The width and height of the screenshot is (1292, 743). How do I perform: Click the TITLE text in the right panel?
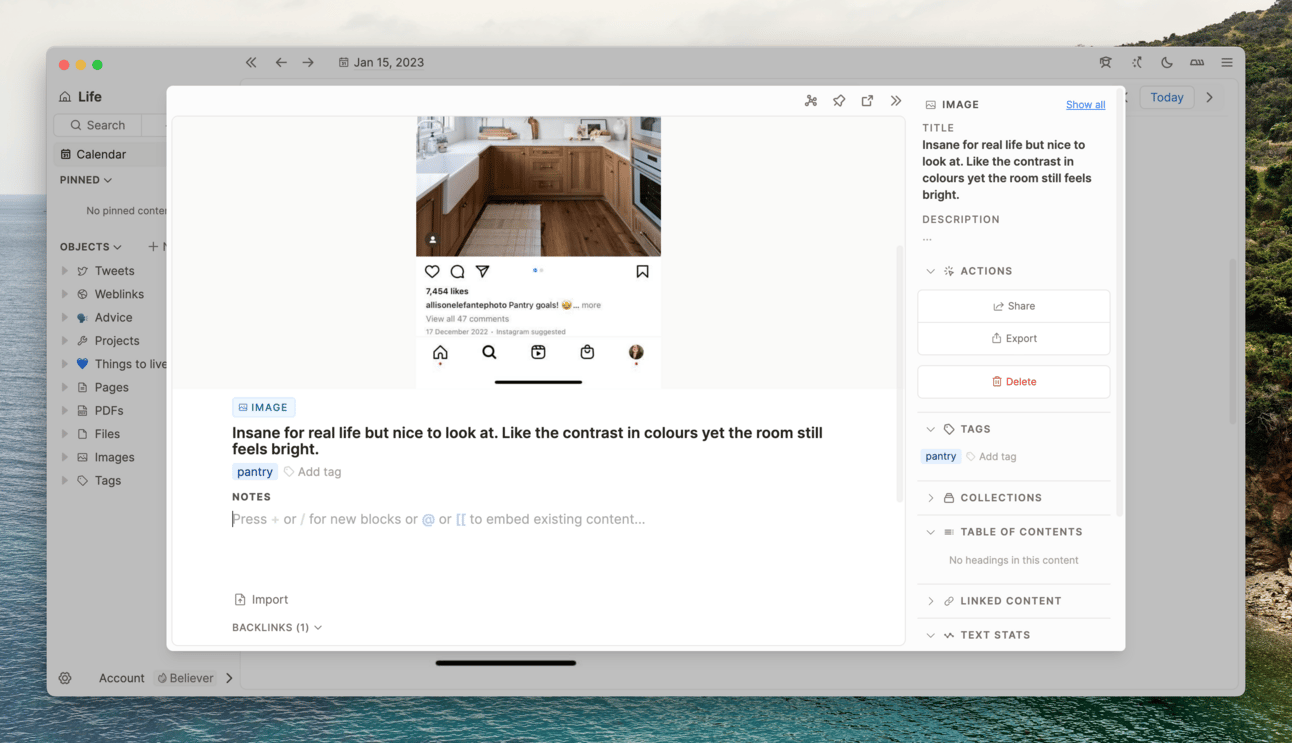coord(1007,170)
